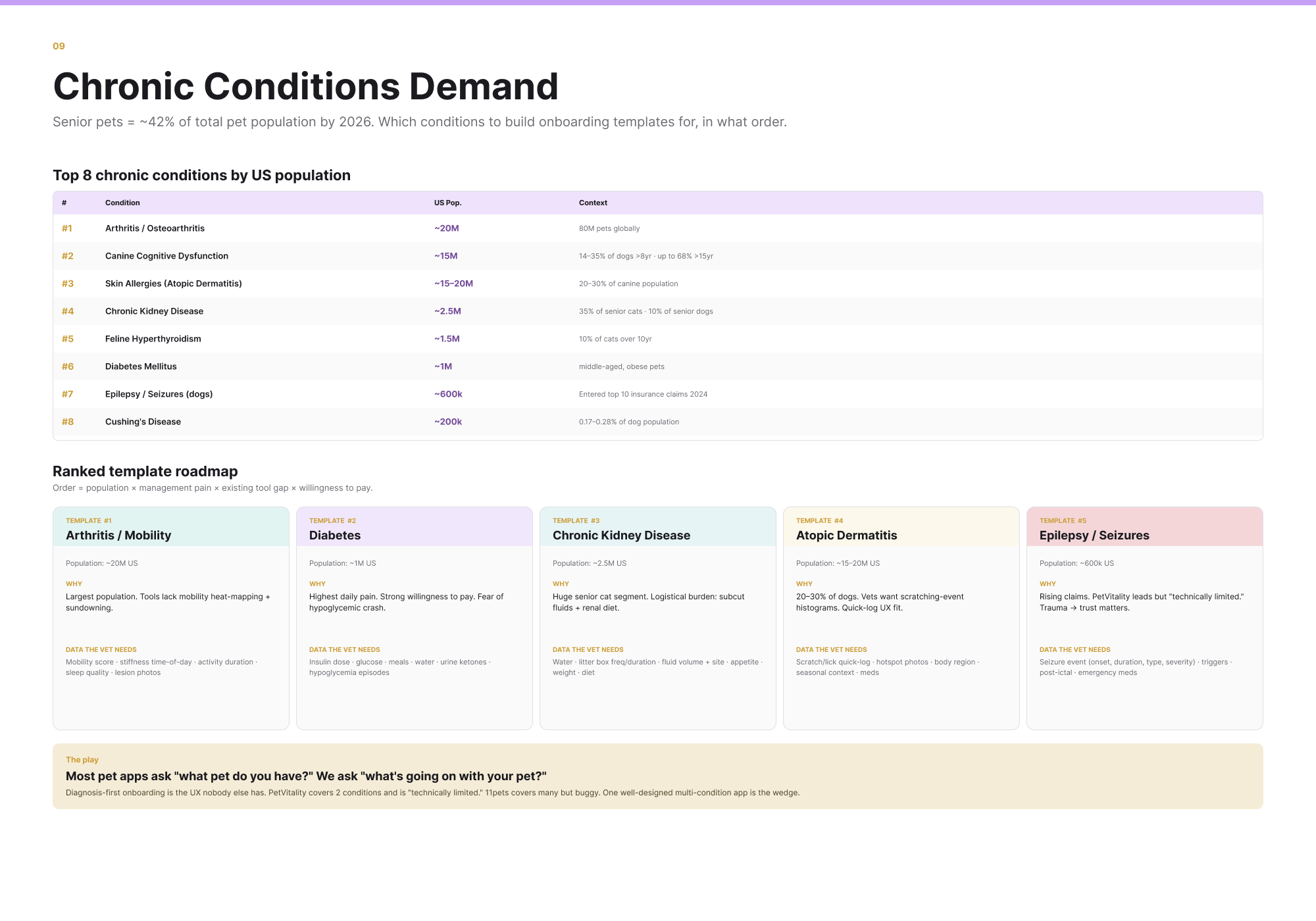Select Feline Hyperthyroidism row name

153,339
